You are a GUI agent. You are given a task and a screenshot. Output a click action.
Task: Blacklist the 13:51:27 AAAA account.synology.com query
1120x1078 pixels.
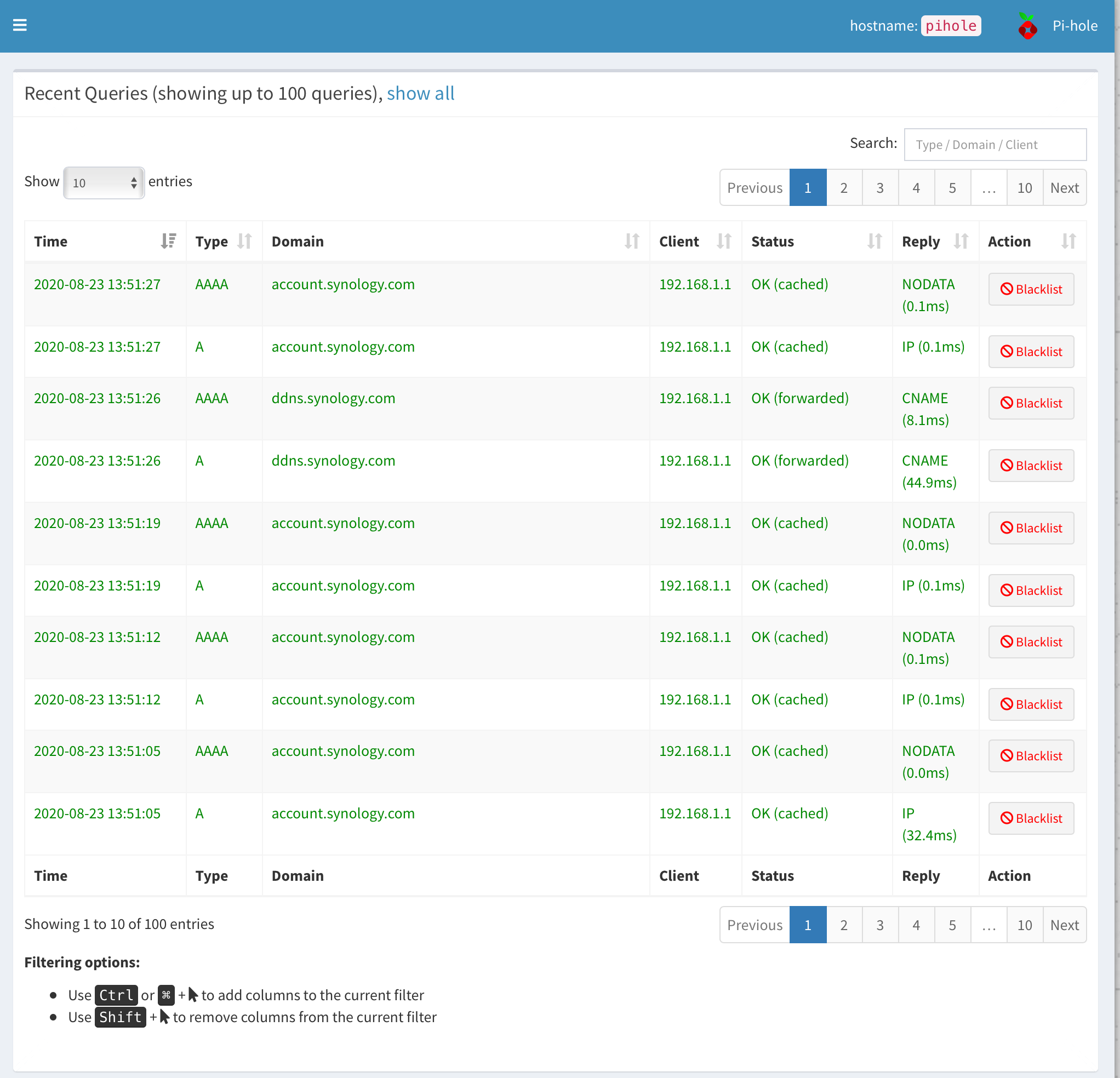[x=1031, y=289]
